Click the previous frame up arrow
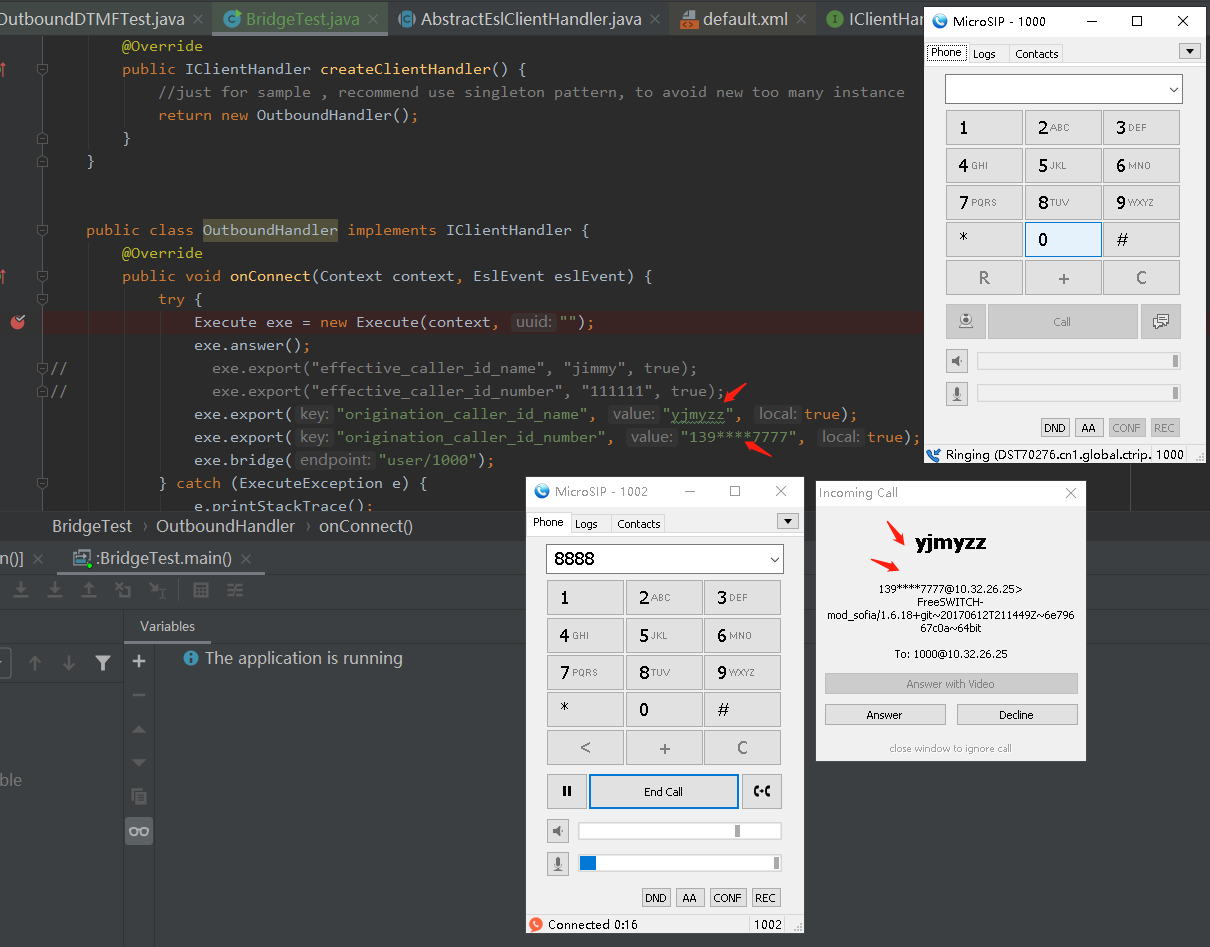1210x947 pixels. coord(35,662)
